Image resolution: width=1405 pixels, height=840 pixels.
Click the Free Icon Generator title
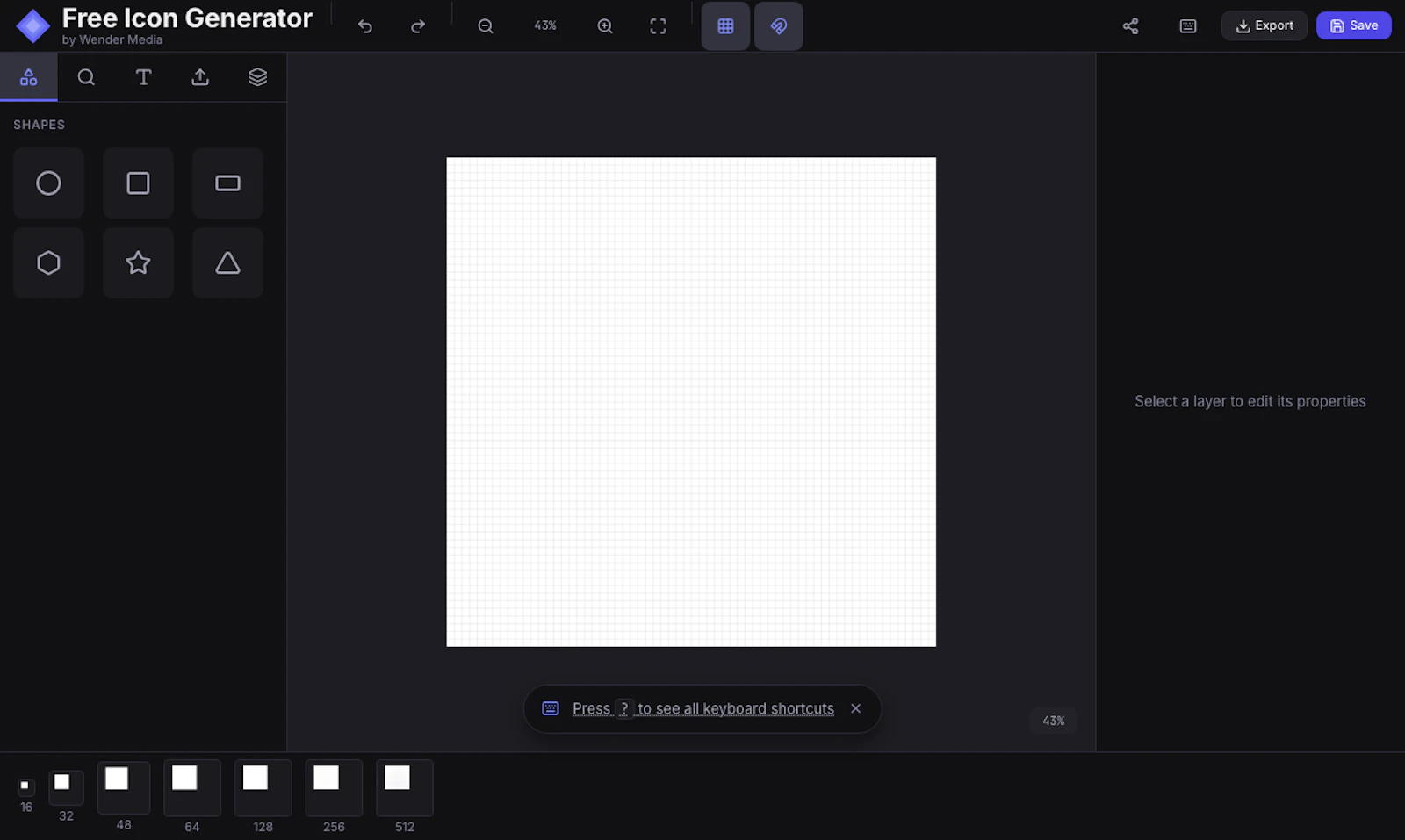[187, 18]
